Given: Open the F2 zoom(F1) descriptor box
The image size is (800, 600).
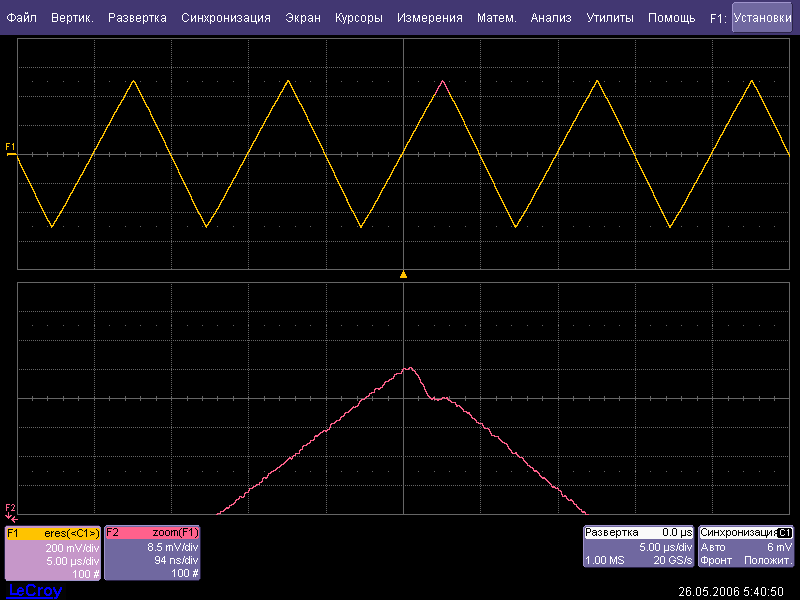Looking at the screenshot, I should (x=151, y=553).
